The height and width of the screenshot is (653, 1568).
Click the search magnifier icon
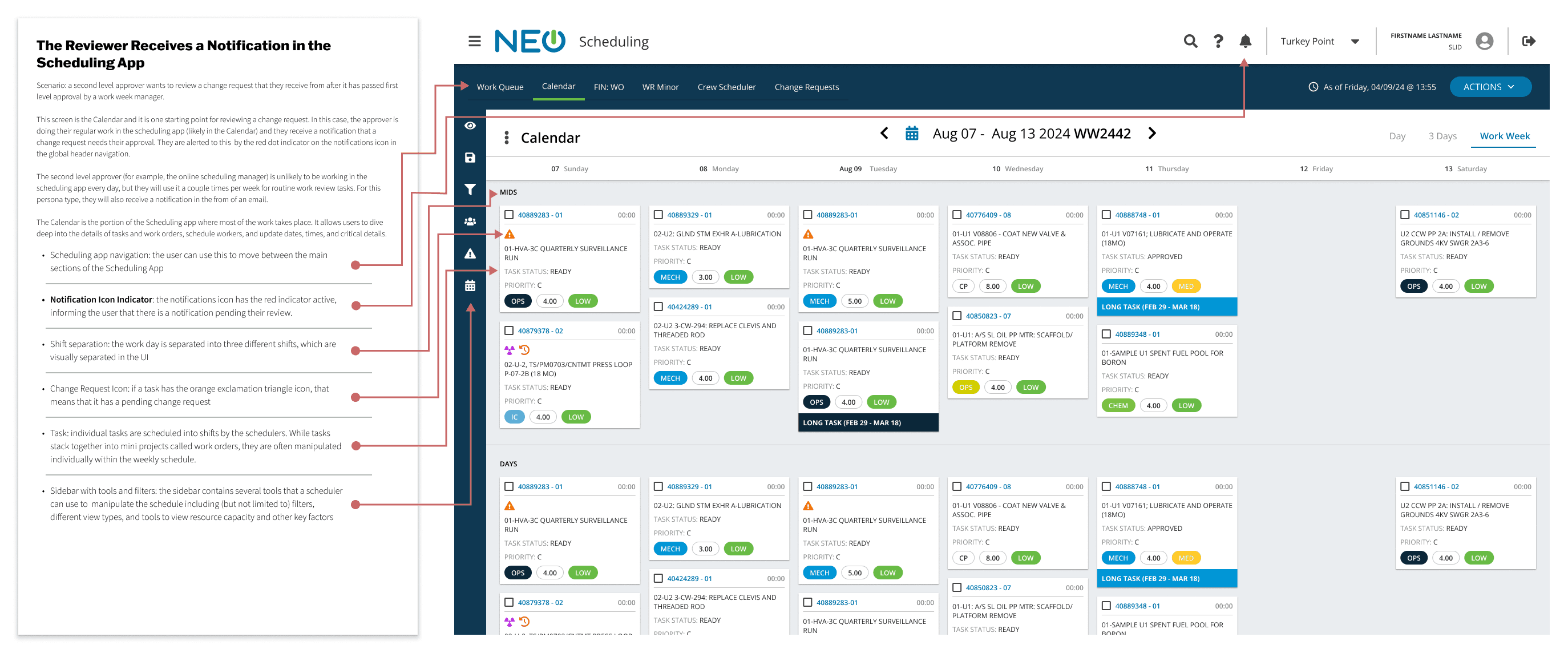[x=1190, y=42]
